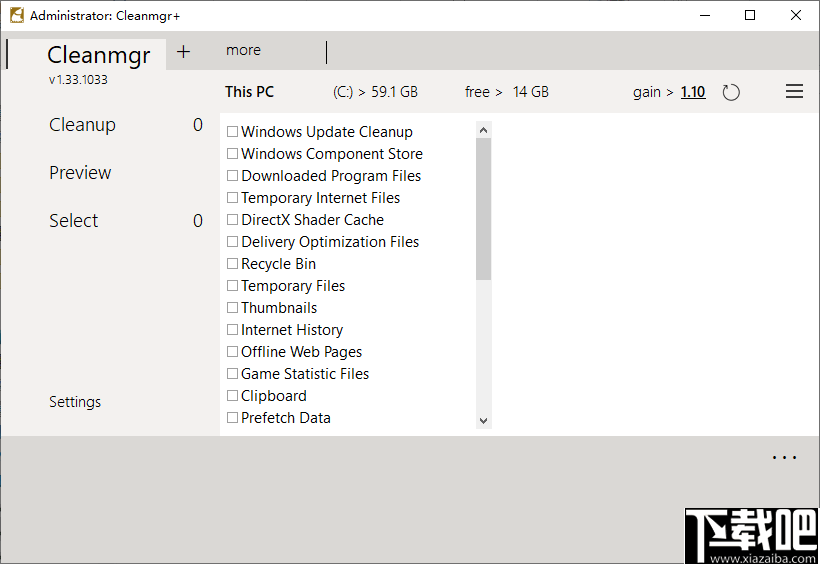The height and width of the screenshot is (564, 820).
Task: Switch to the Cleanmgr tab
Action: tap(98, 54)
